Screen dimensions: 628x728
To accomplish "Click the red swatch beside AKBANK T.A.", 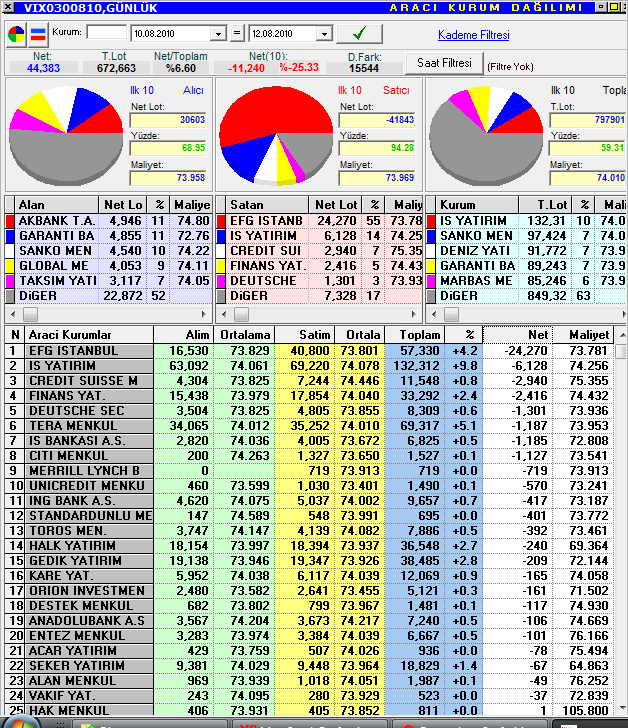I will pos(10,221).
